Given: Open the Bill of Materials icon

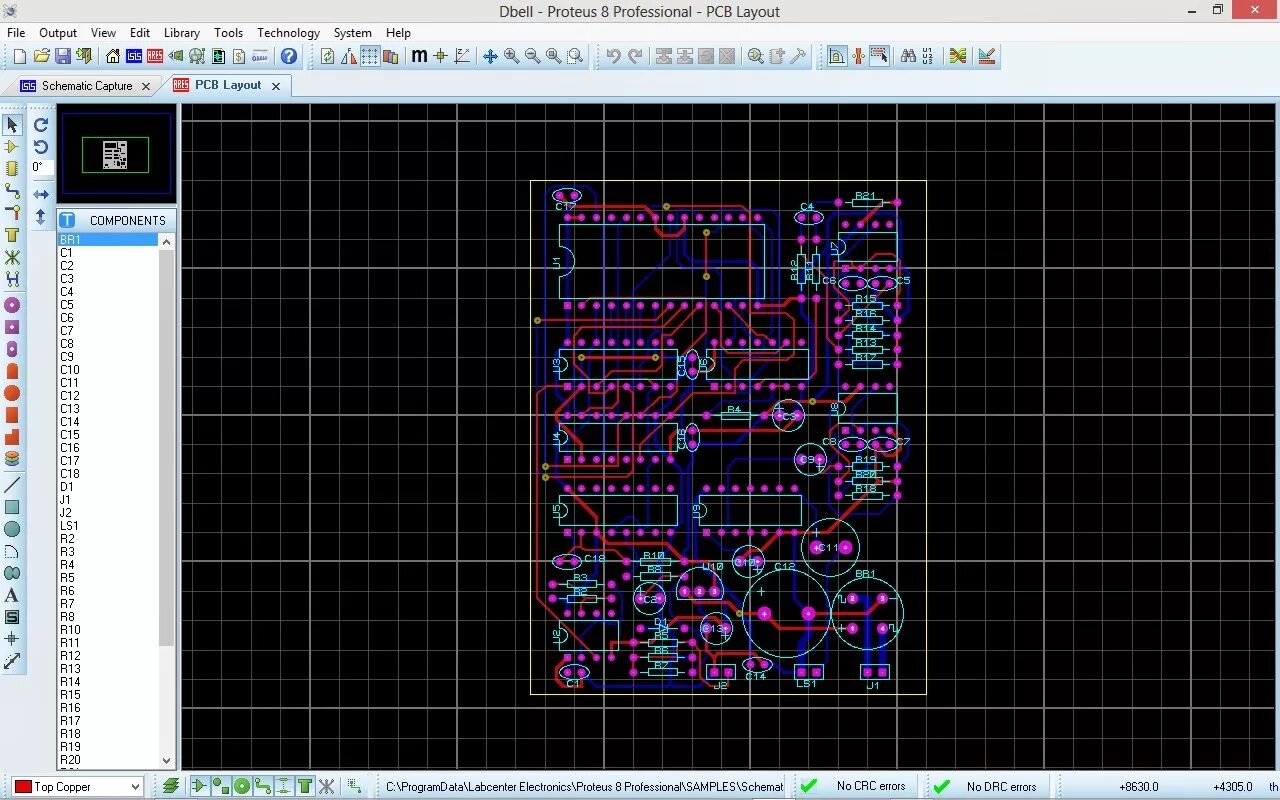Looking at the screenshot, I should [x=239, y=56].
